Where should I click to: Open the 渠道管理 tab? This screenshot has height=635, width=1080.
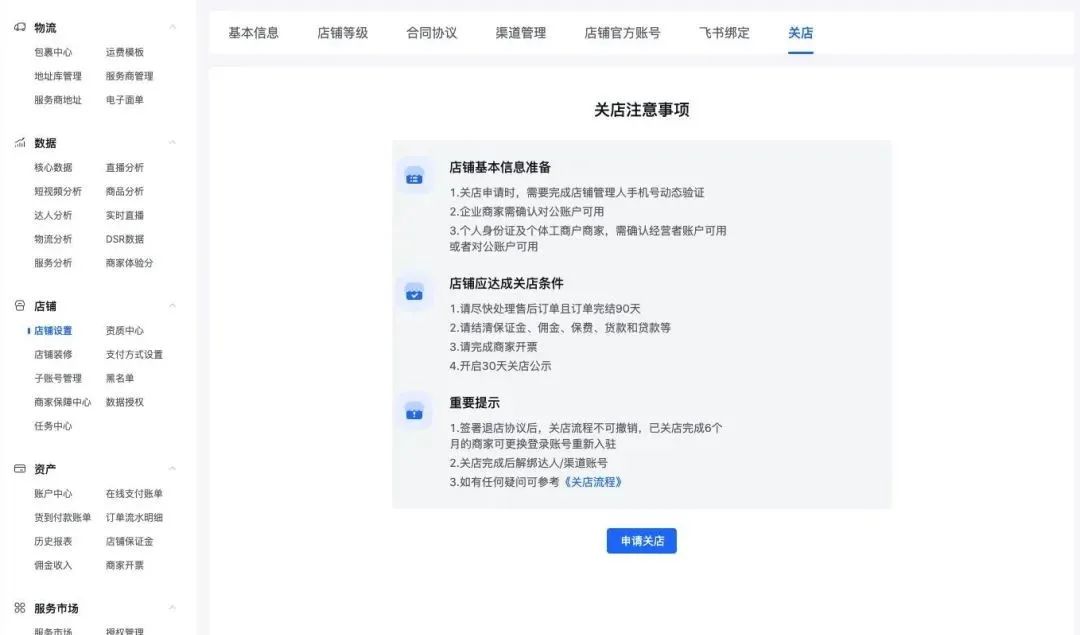coord(519,32)
